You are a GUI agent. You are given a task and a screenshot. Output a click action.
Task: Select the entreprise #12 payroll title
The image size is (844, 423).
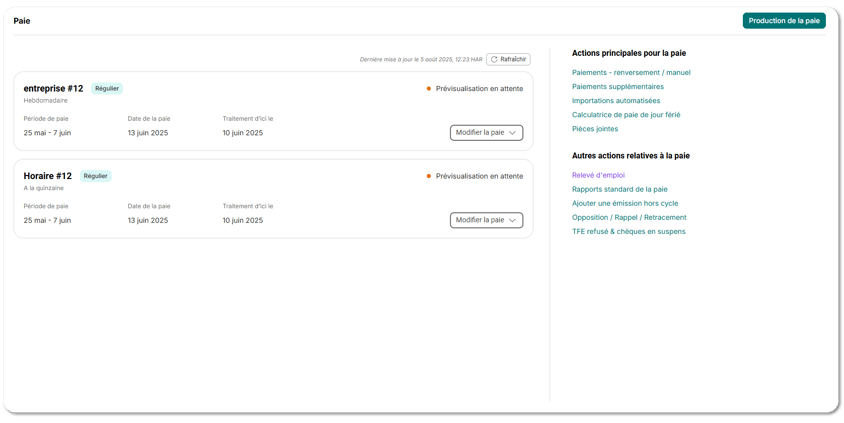pos(53,88)
